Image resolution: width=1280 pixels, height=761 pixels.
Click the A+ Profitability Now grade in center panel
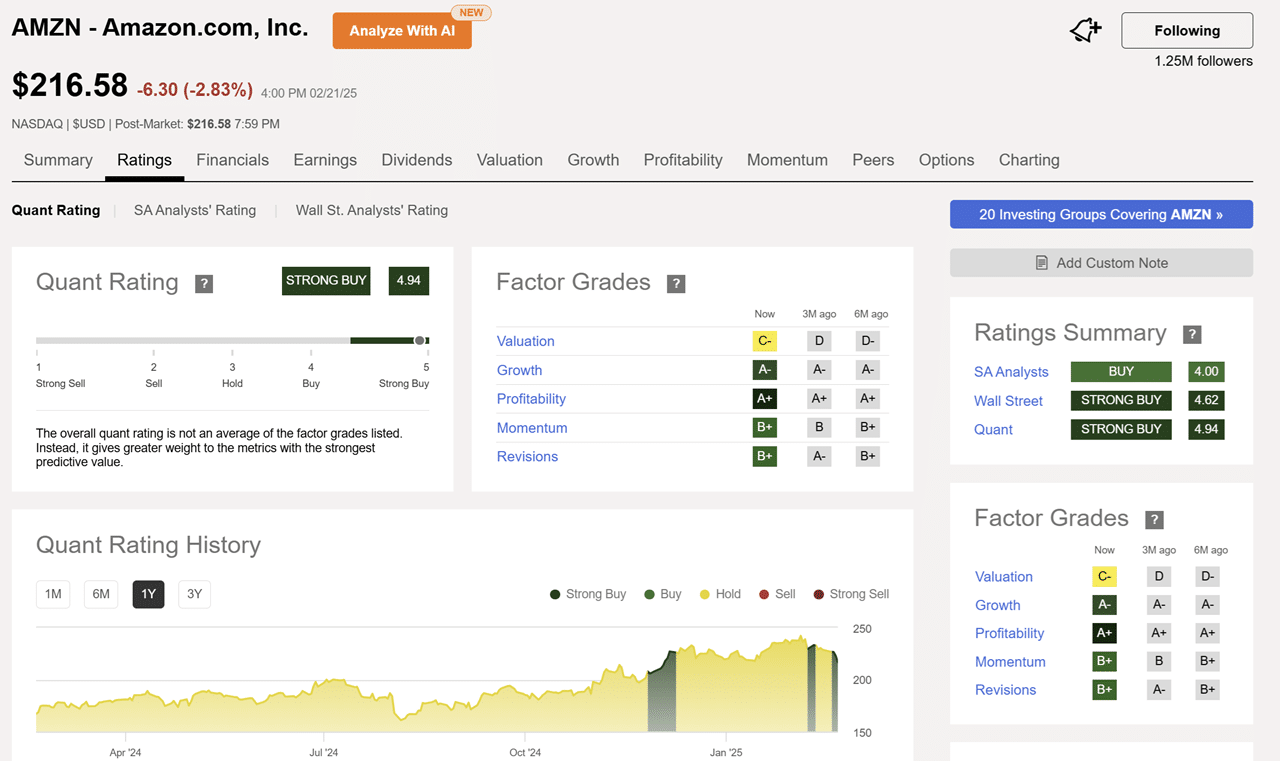click(764, 399)
